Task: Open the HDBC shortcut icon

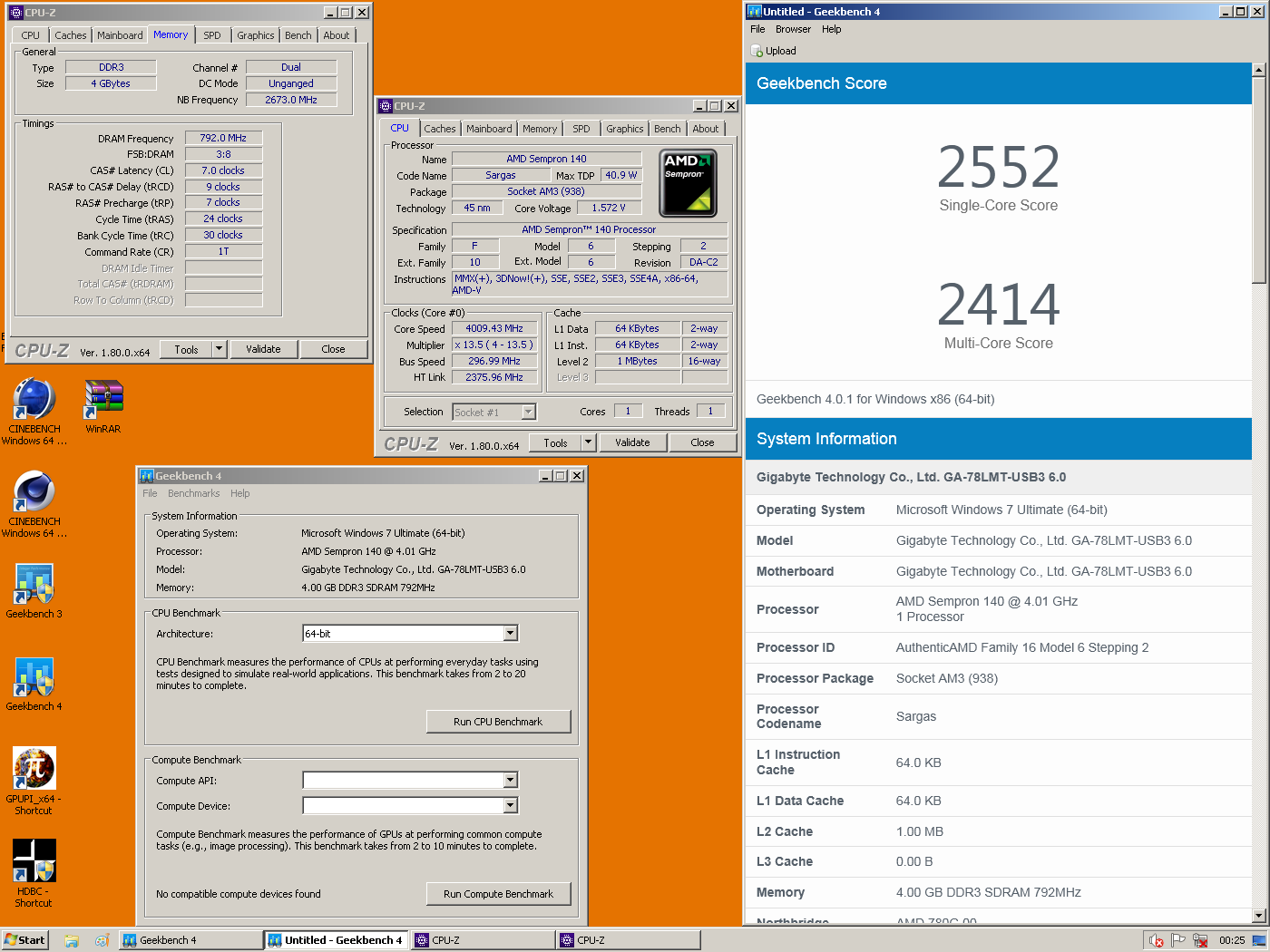Action: [34, 860]
